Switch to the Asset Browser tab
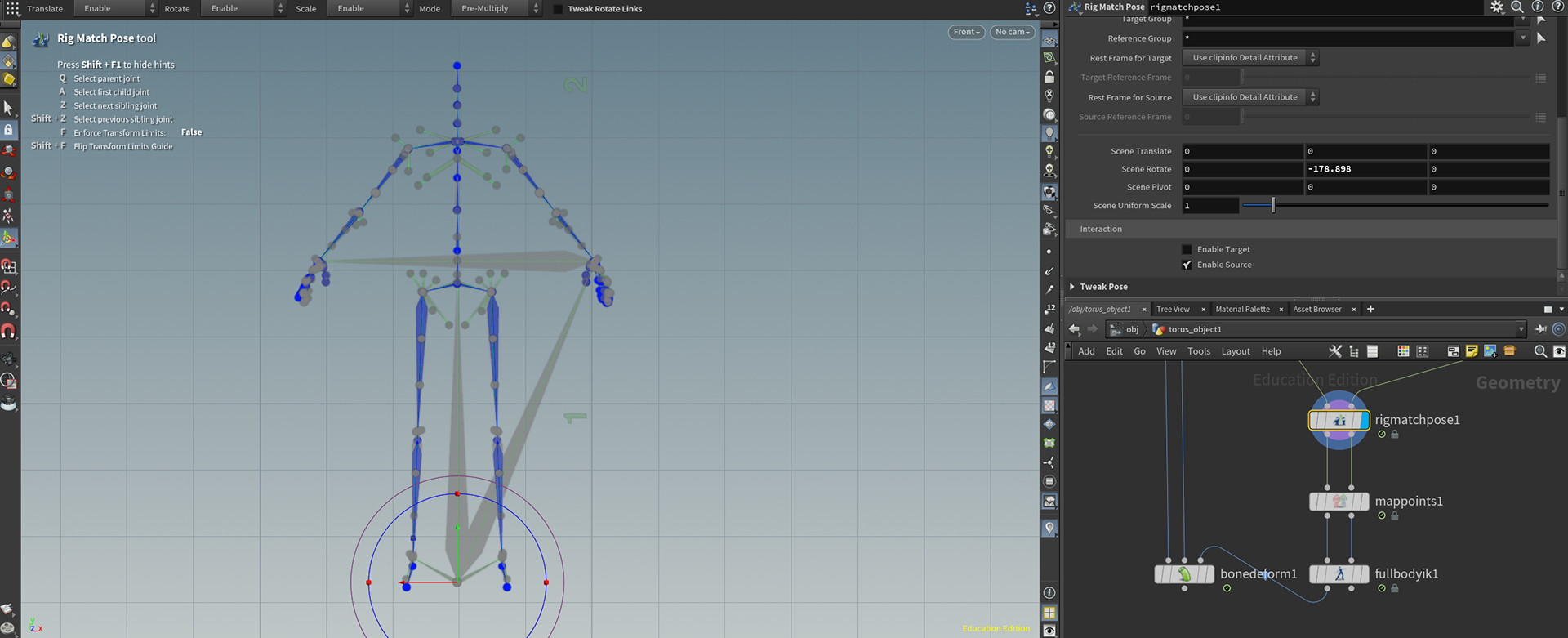Image resolution: width=1568 pixels, height=638 pixels. (x=1317, y=310)
